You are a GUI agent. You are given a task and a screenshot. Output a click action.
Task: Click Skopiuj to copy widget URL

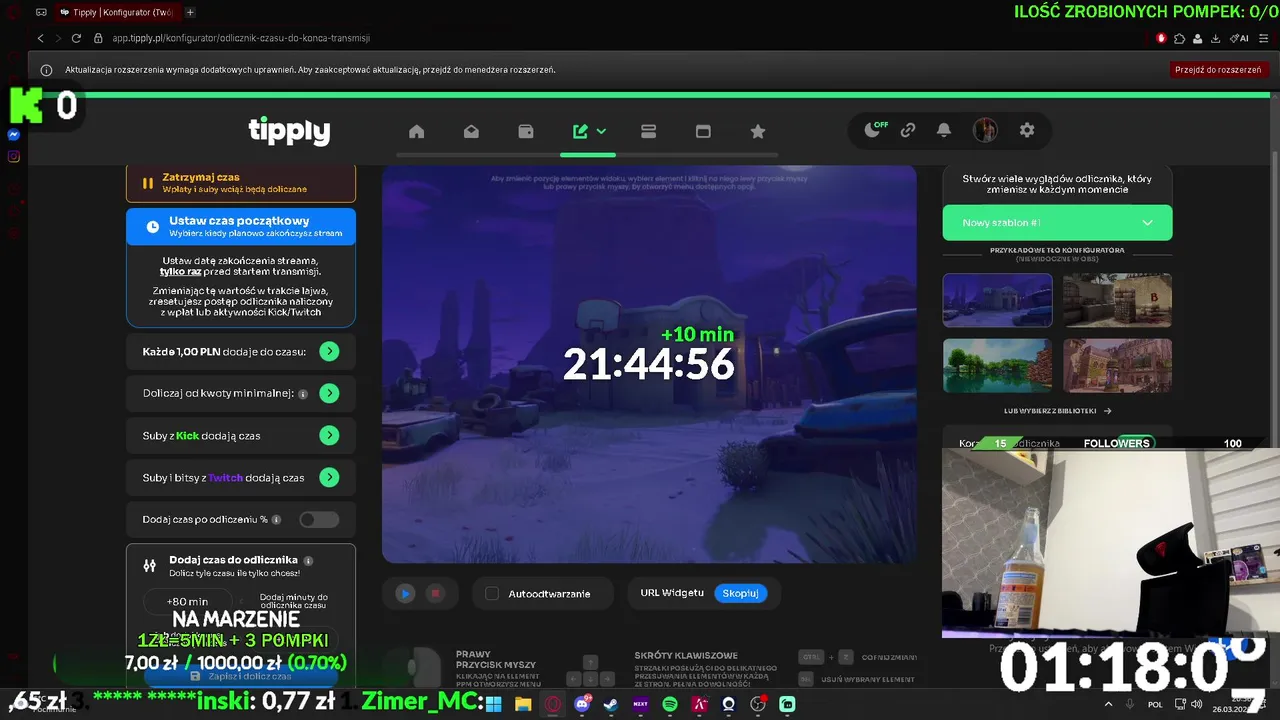click(x=740, y=593)
